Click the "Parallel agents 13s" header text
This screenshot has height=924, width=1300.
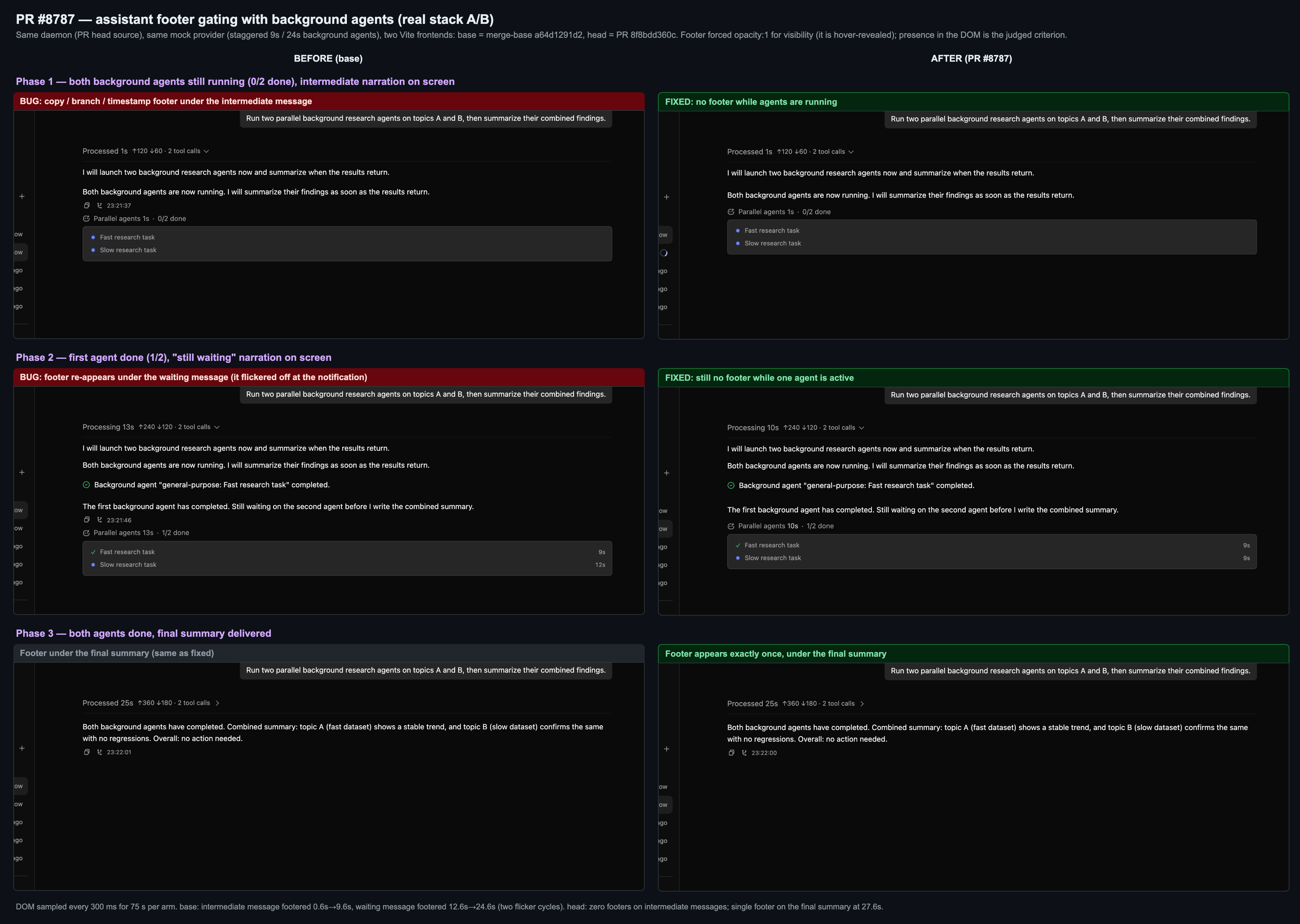tap(123, 533)
